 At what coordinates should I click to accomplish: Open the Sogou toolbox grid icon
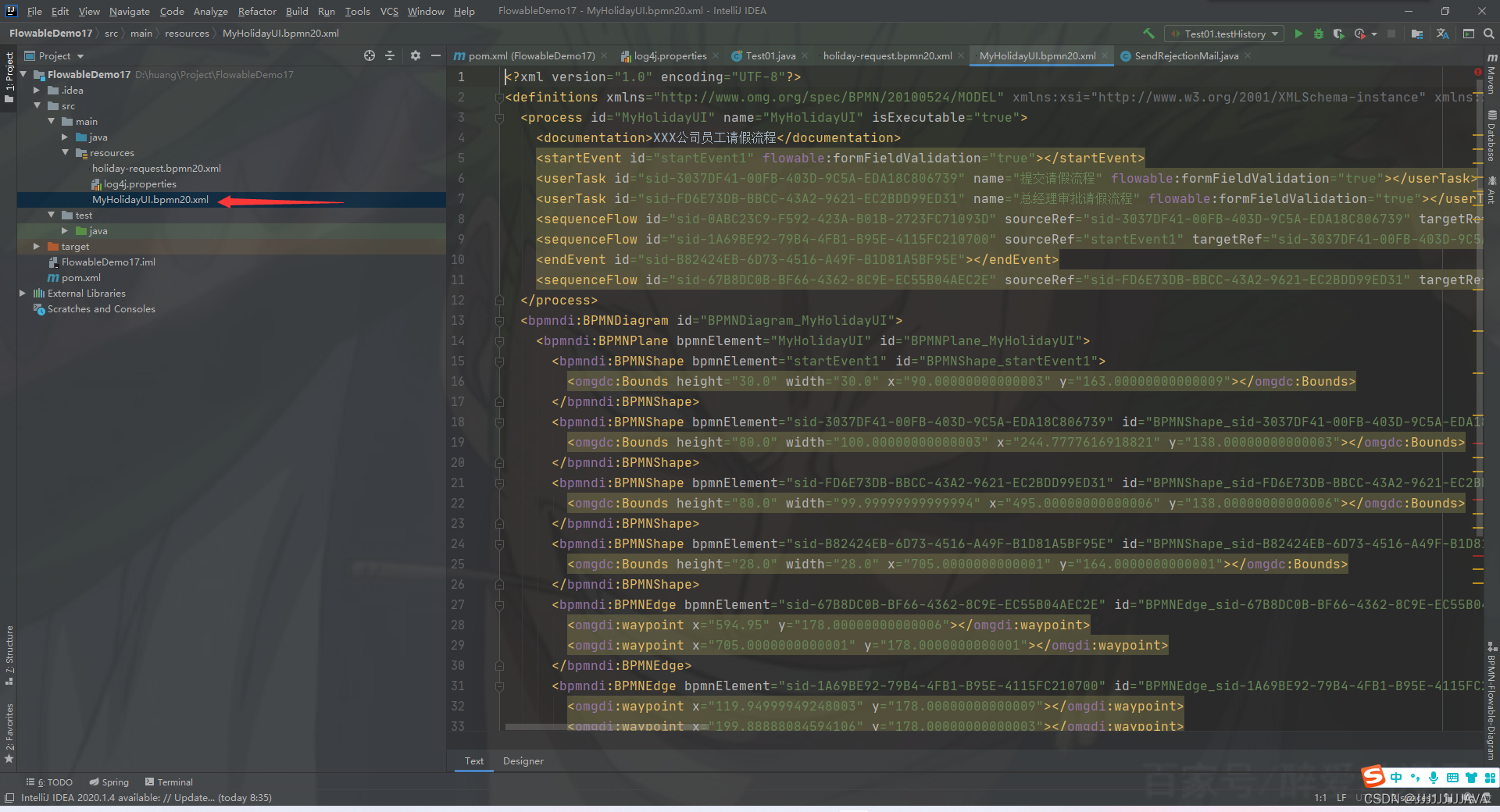click(x=1490, y=778)
